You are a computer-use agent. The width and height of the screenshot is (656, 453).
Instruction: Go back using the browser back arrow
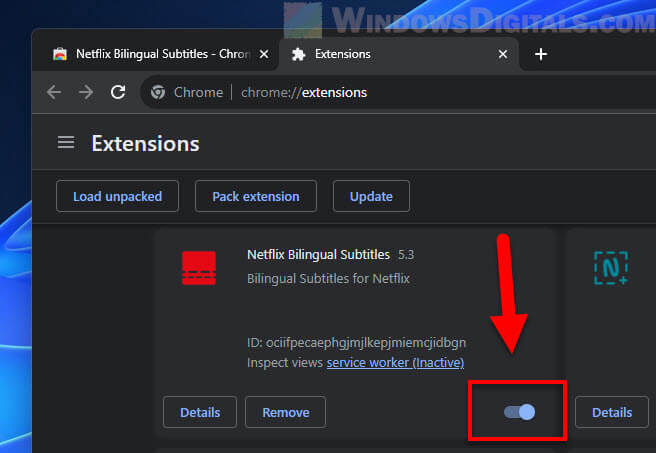tap(54, 92)
